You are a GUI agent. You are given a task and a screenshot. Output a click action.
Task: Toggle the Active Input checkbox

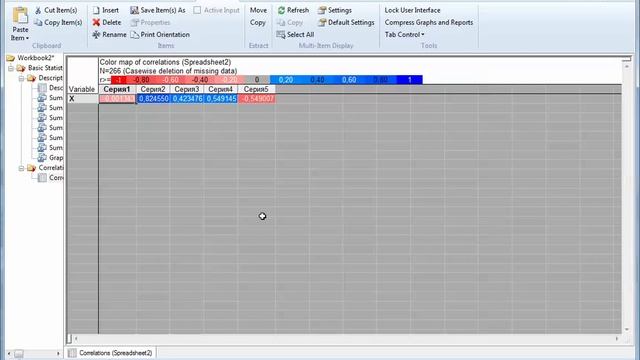pos(197,10)
